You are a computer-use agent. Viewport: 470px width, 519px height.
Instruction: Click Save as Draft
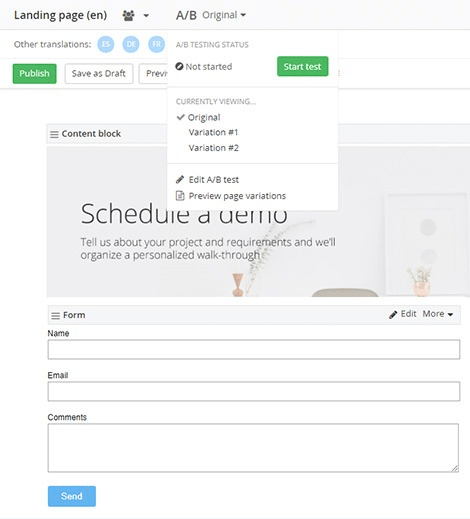(x=99, y=73)
